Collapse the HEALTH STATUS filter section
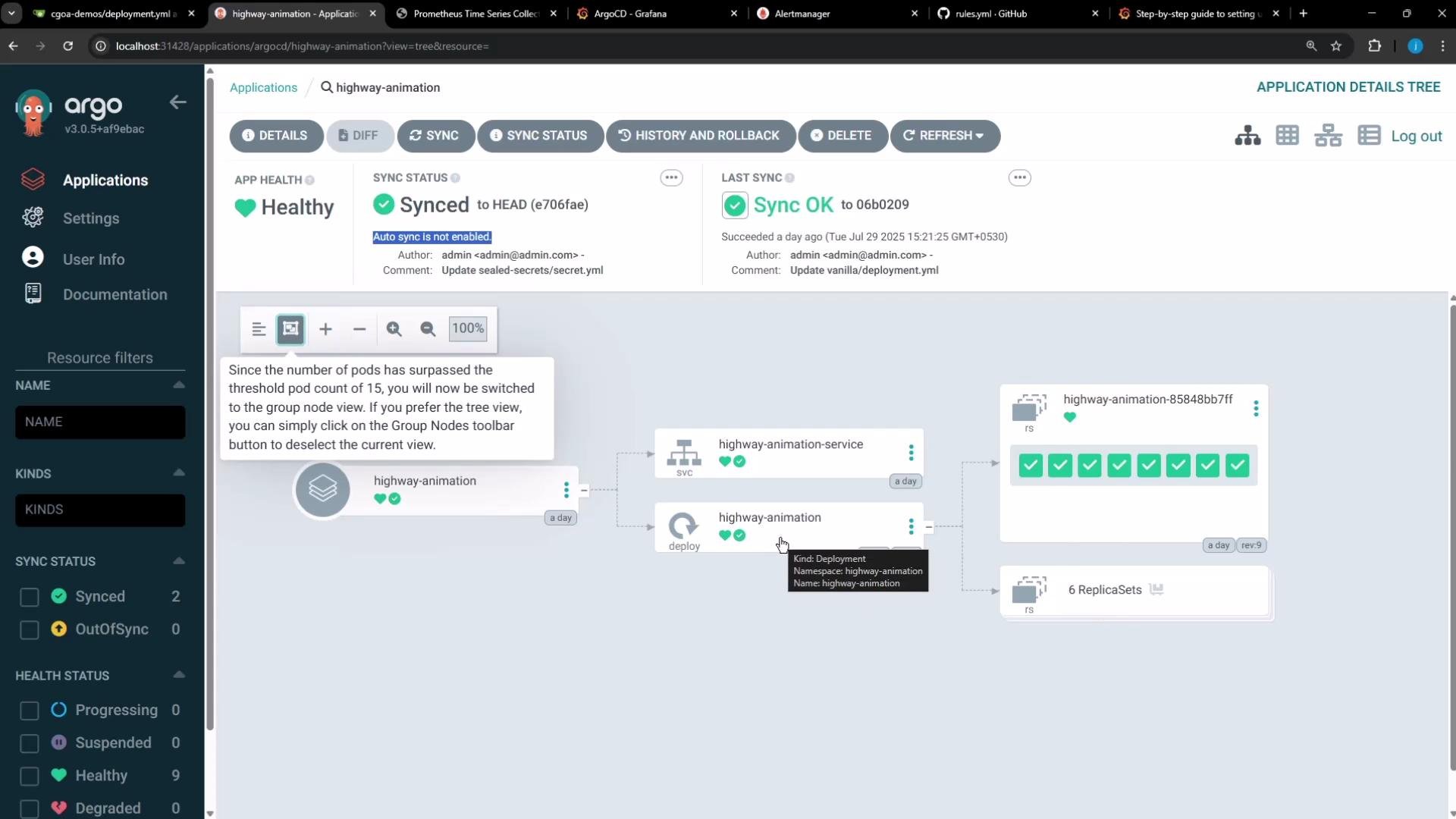Viewport: 1456px width, 819px height. tap(179, 675)
